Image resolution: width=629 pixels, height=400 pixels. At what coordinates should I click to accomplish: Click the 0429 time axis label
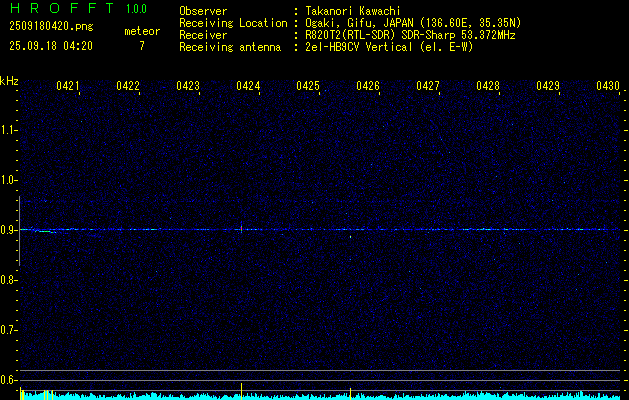tap(548, 85)
